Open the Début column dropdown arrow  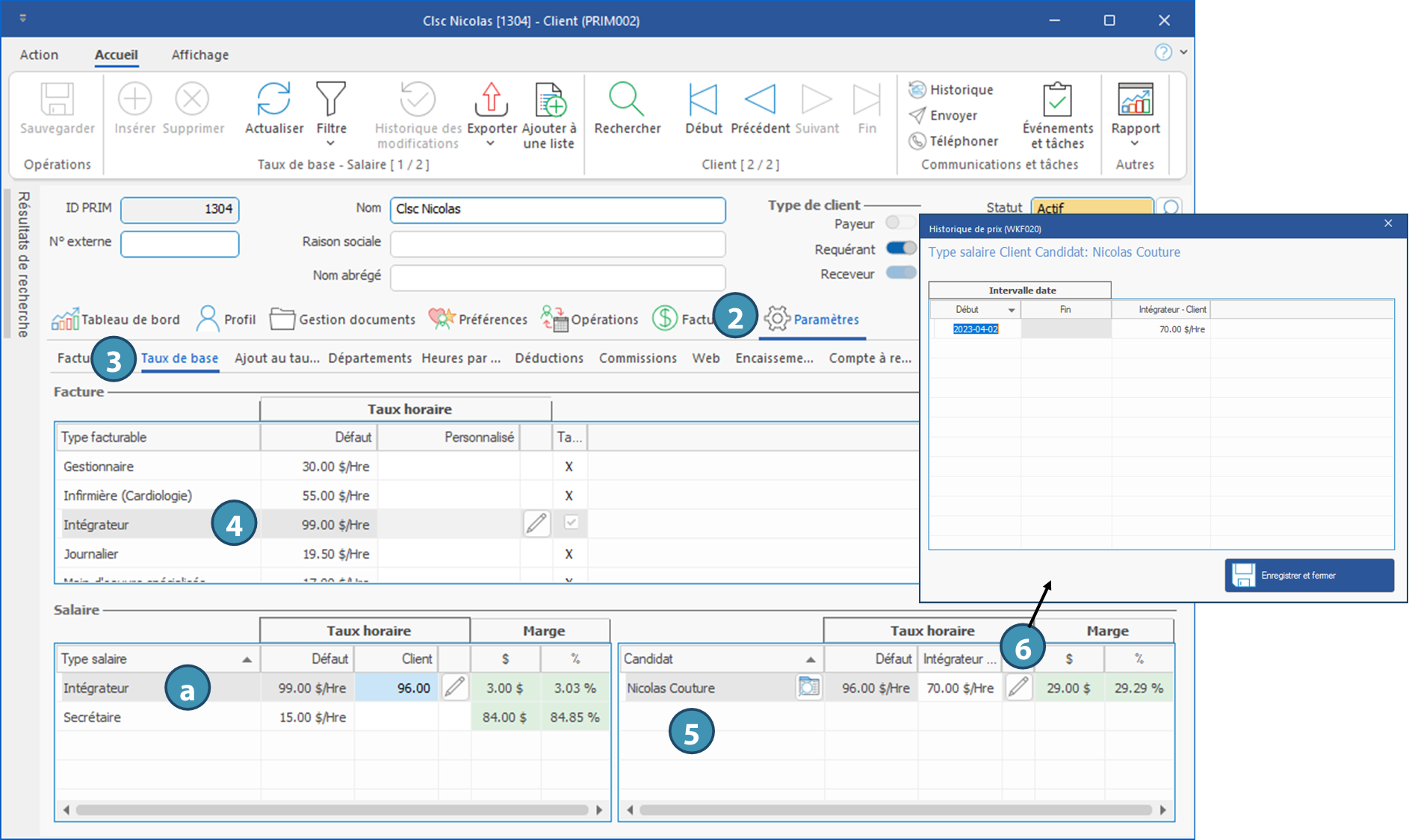tap(1012, 310)
